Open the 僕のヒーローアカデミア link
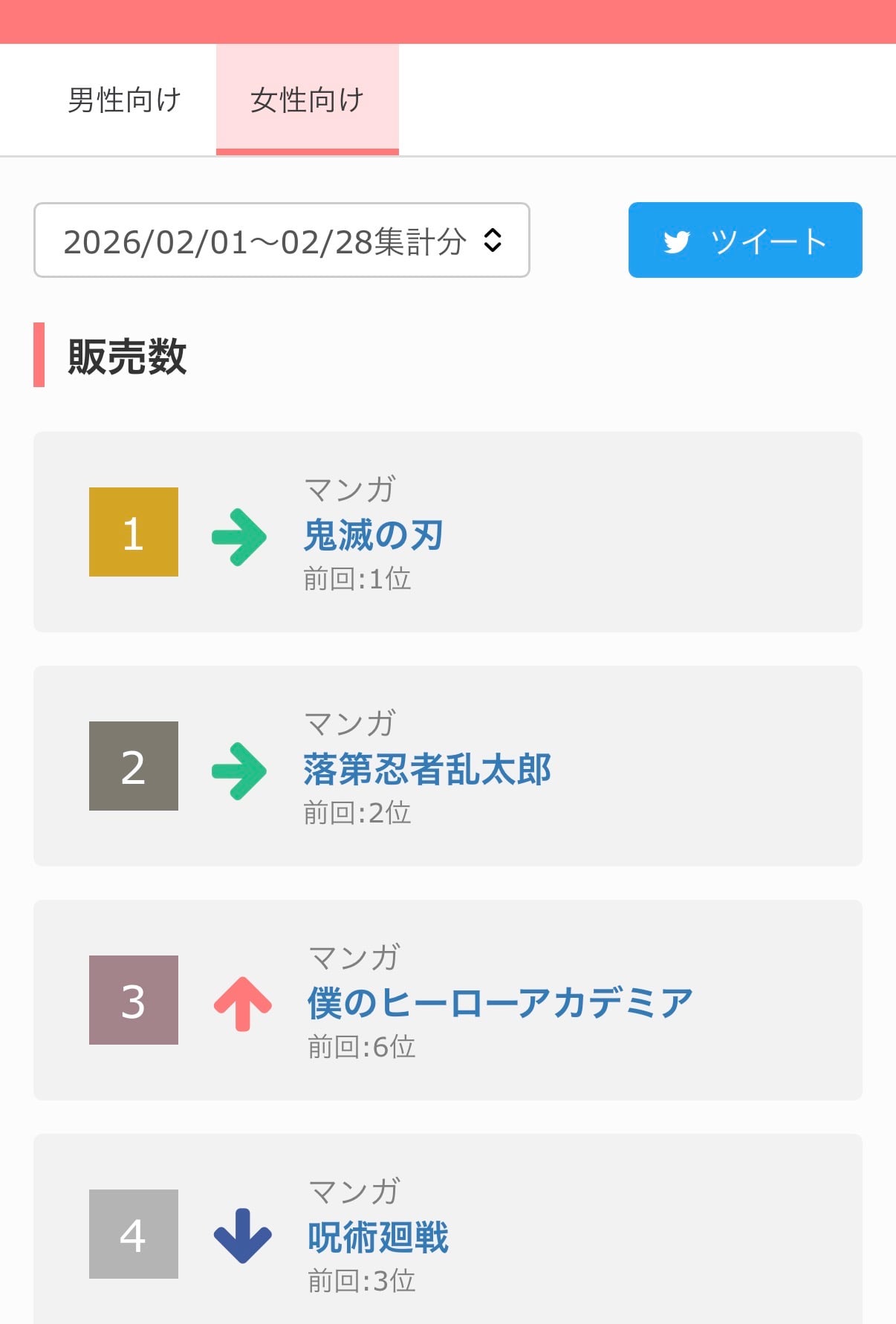This screenshot has width=896, height=1324. click(x=500, y=1003)
